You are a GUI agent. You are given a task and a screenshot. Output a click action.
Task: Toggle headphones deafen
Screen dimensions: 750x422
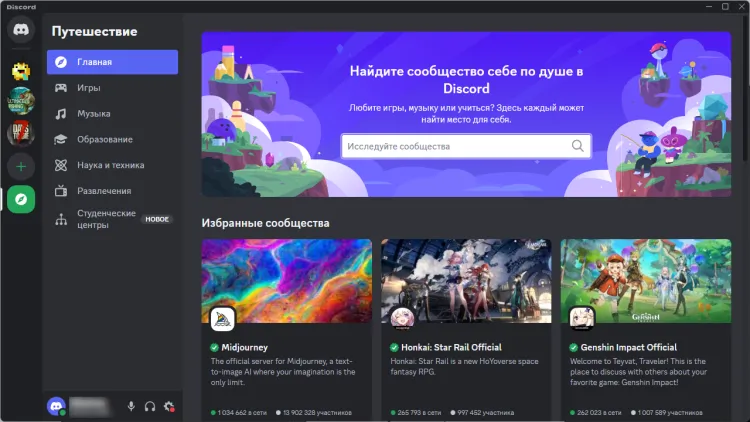(150, 407)
